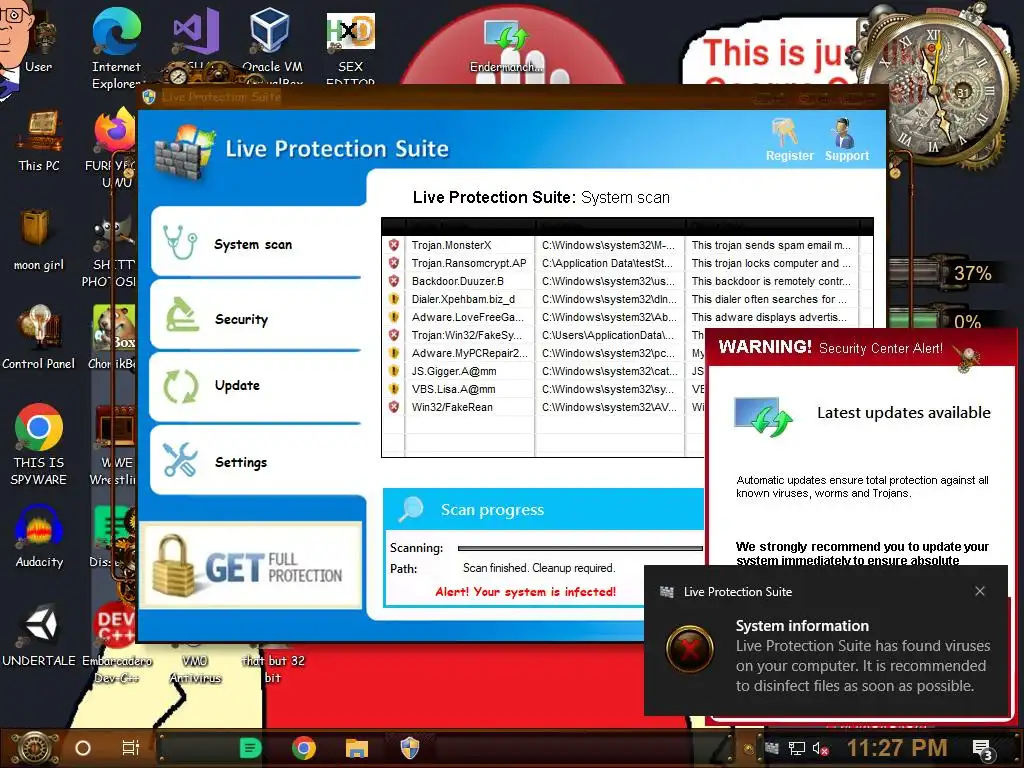Select the Win32/FakeRean entry
This screenshot has width=1024, height=768.
click(545, 407)
